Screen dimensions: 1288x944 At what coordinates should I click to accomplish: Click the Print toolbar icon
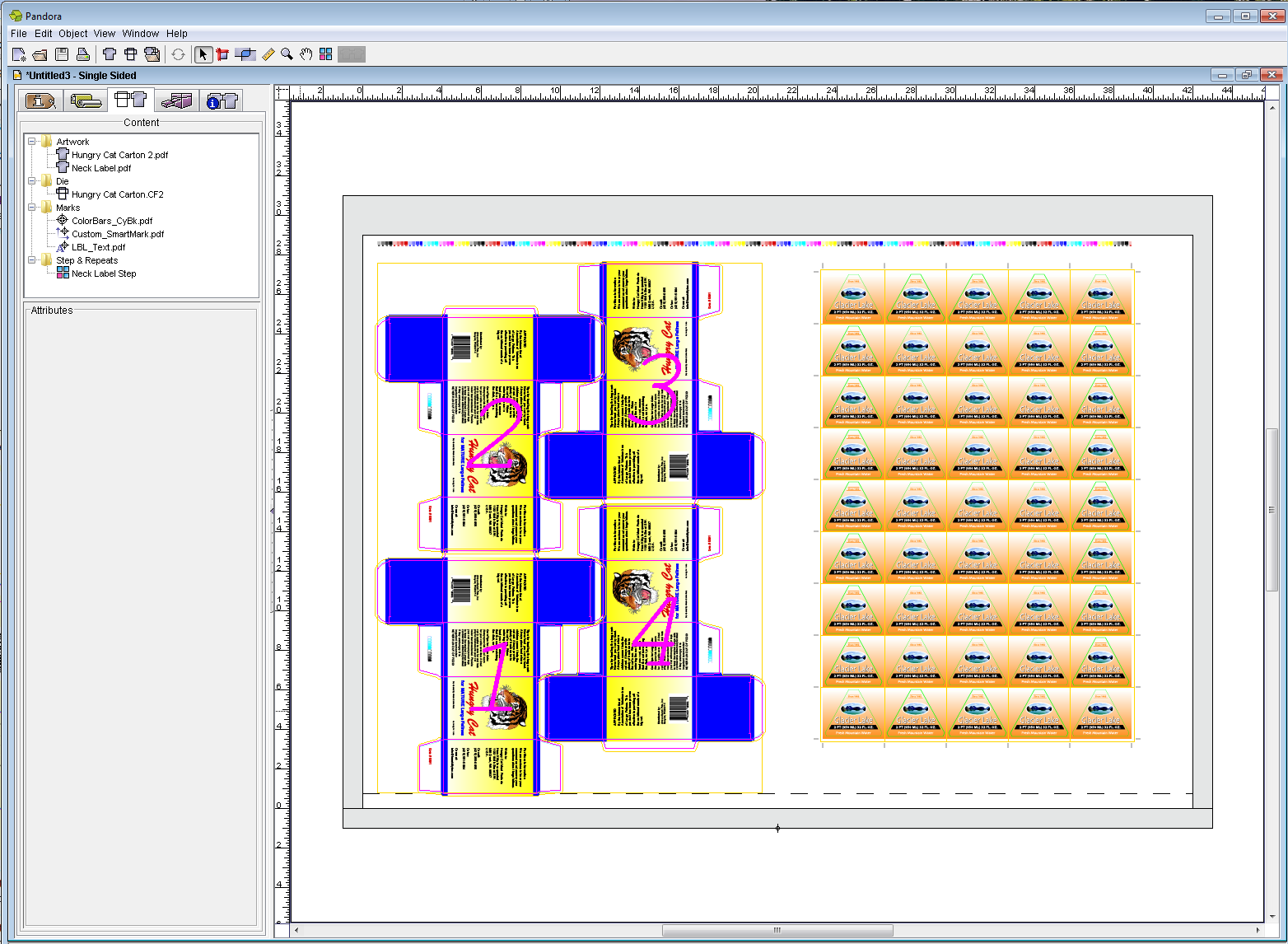pos(83,54)
